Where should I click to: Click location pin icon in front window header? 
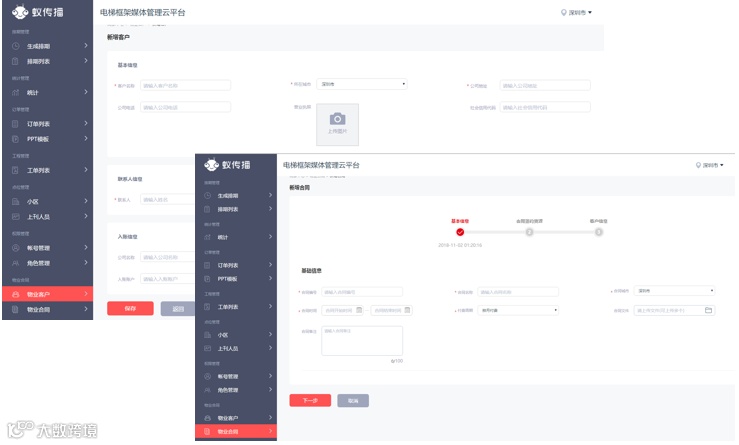(x=698, y=165)
